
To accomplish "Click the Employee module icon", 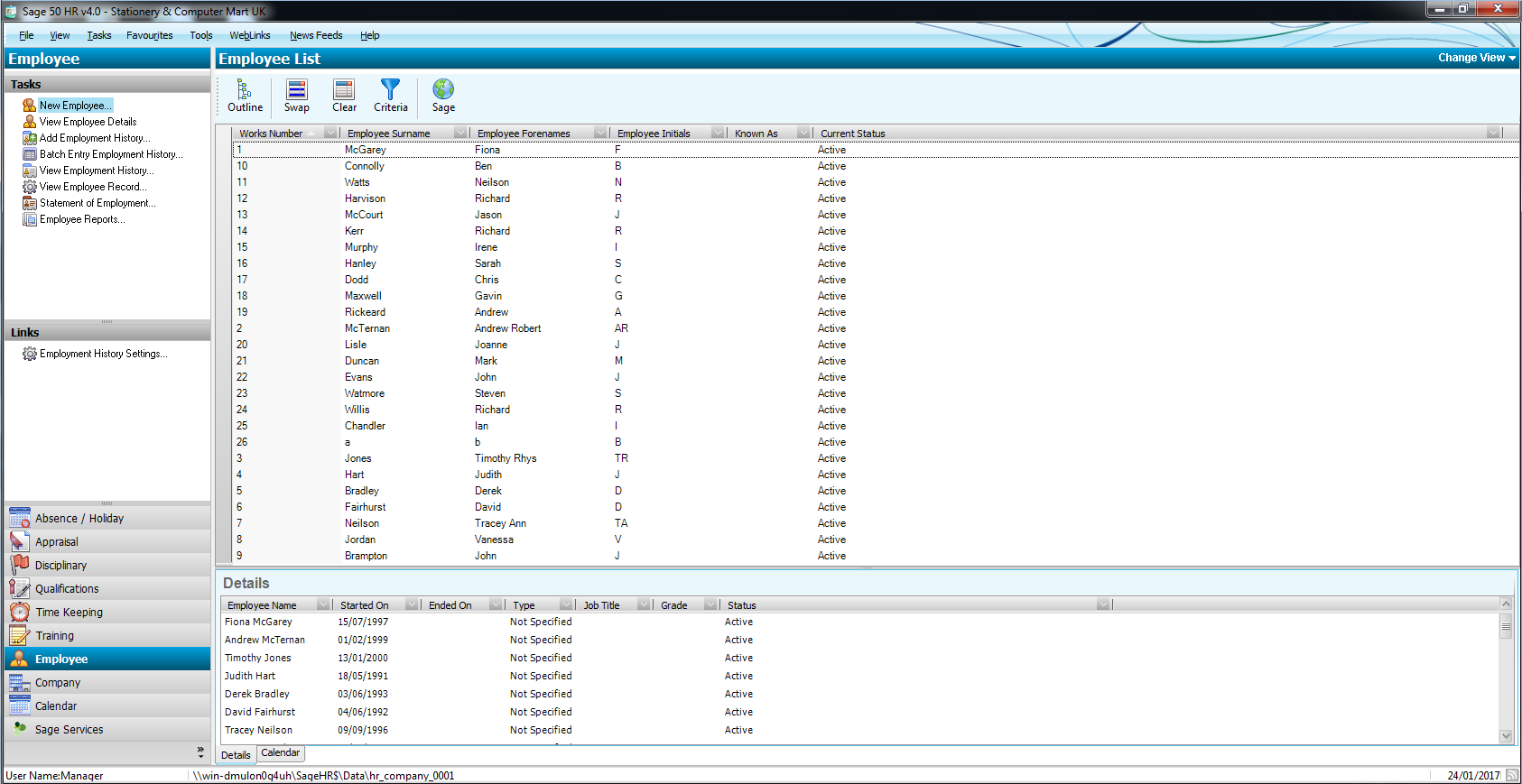I will click(x=19, y=659).
